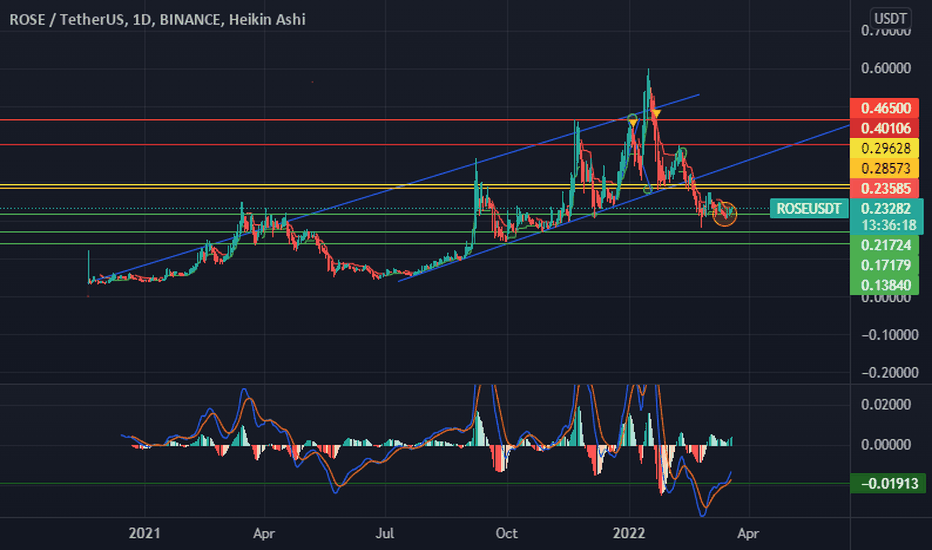Click the ROSE / TetherUS chart title
This screenshot has width=932, height=550.
tap(158, 20)
